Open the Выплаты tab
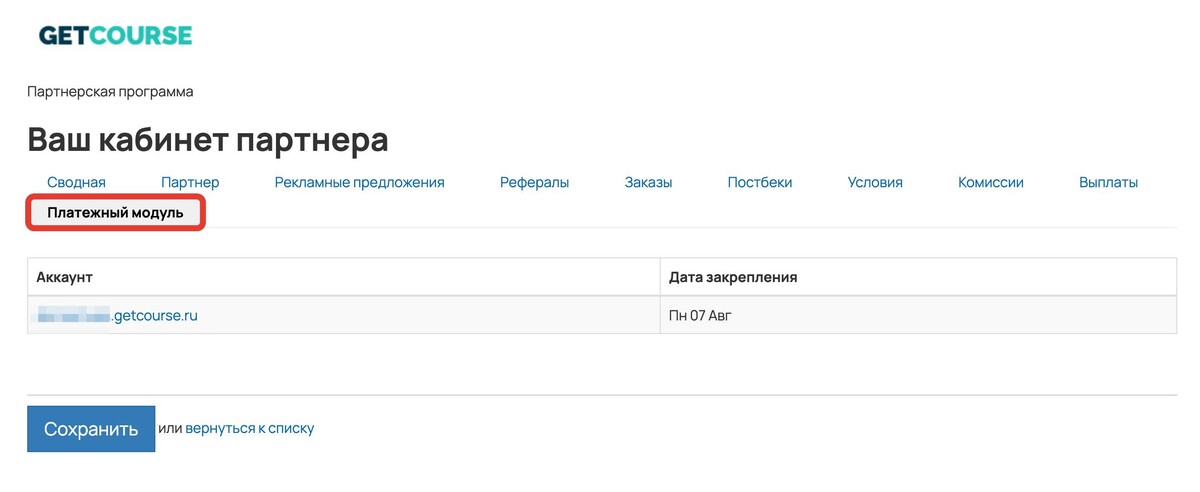1200x492 pixels. pos(1108,182)
